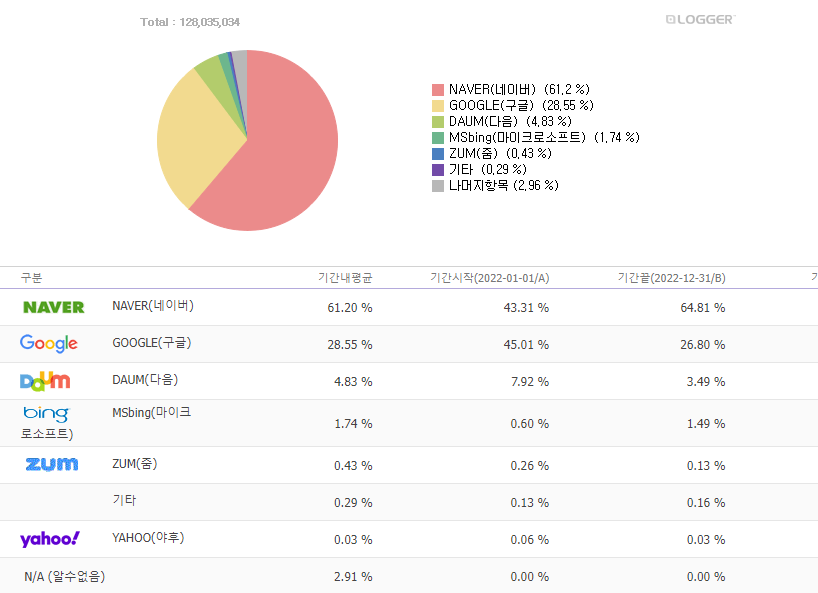Click MSbing period end value 1.49 %
Viewport: 818px width, 593px height.
click(706, 423)
